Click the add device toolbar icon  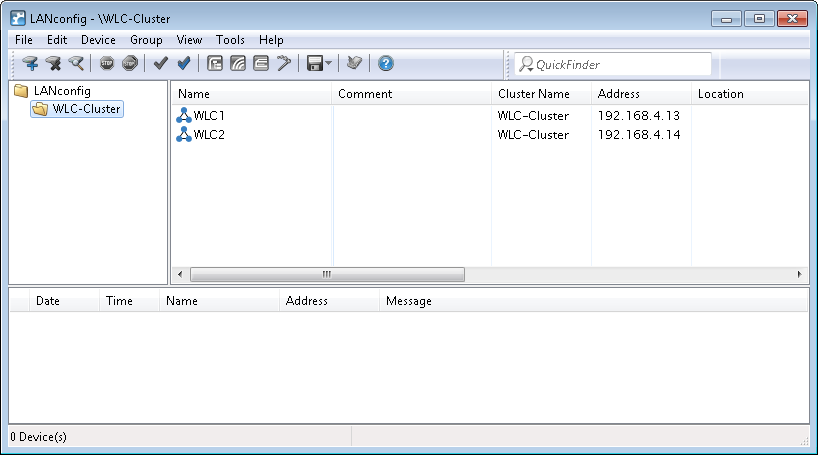31,64
